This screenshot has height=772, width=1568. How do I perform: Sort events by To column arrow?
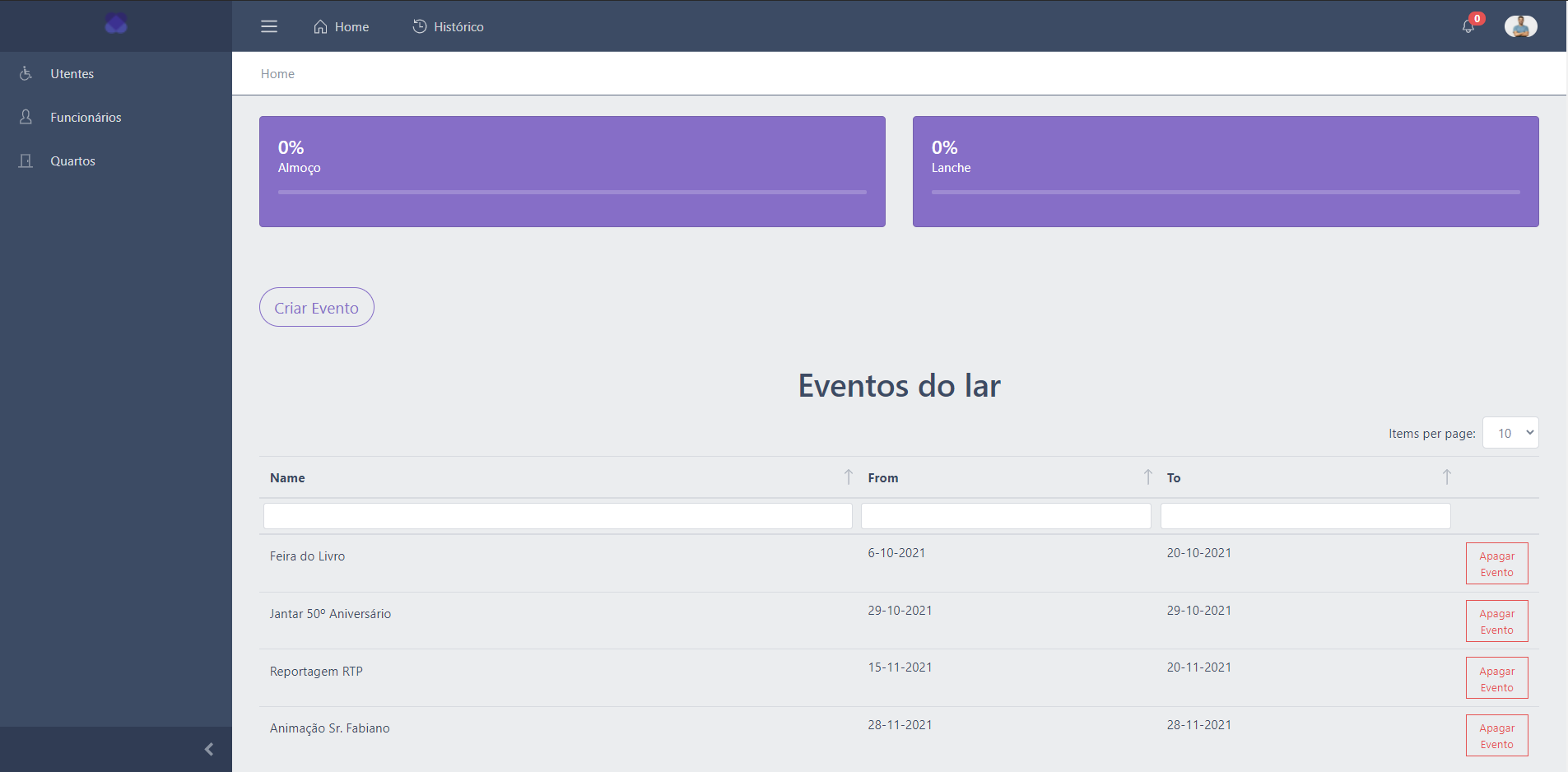point(1446,477)
